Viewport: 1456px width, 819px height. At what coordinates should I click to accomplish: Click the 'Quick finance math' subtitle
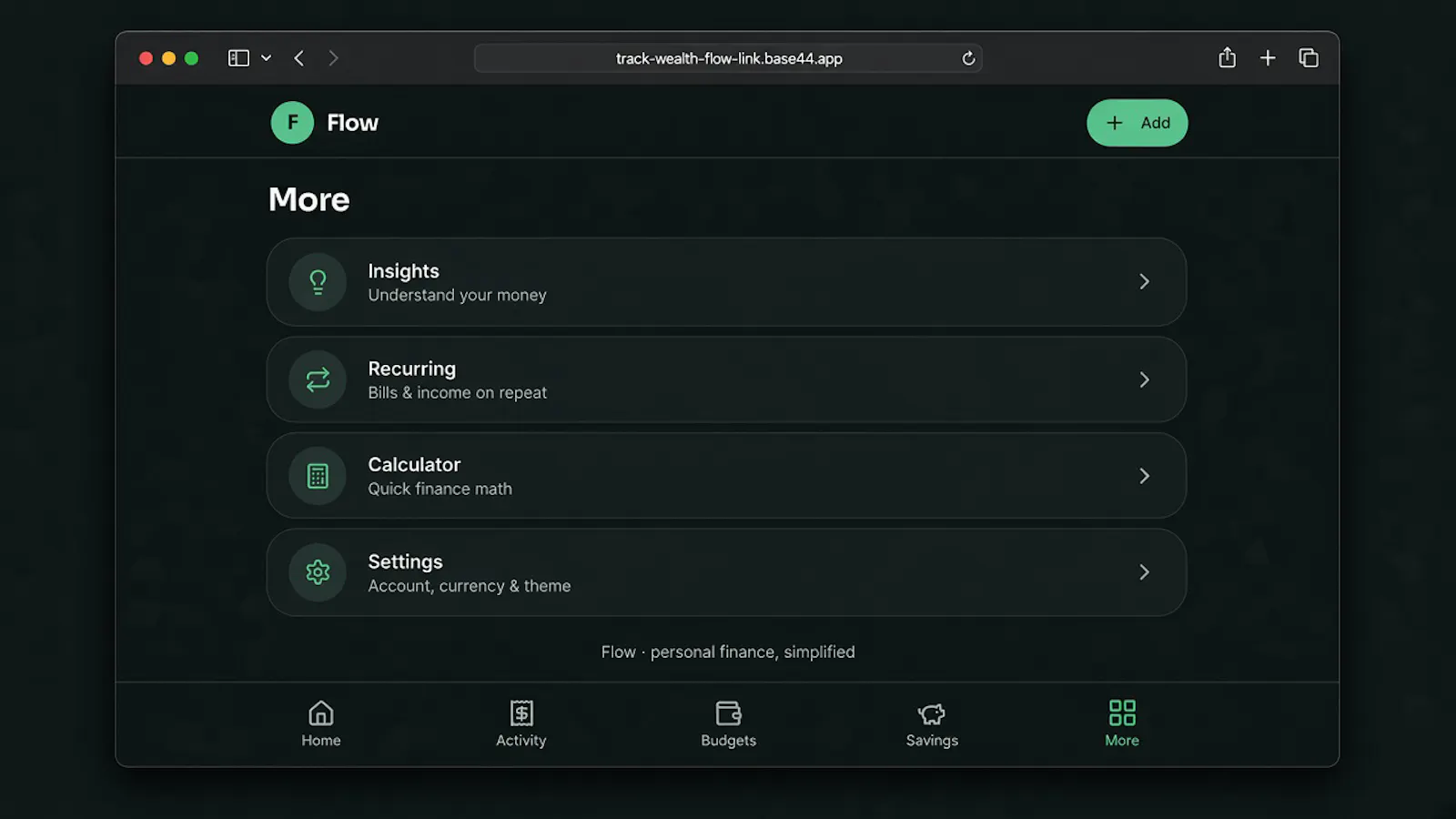440,489
